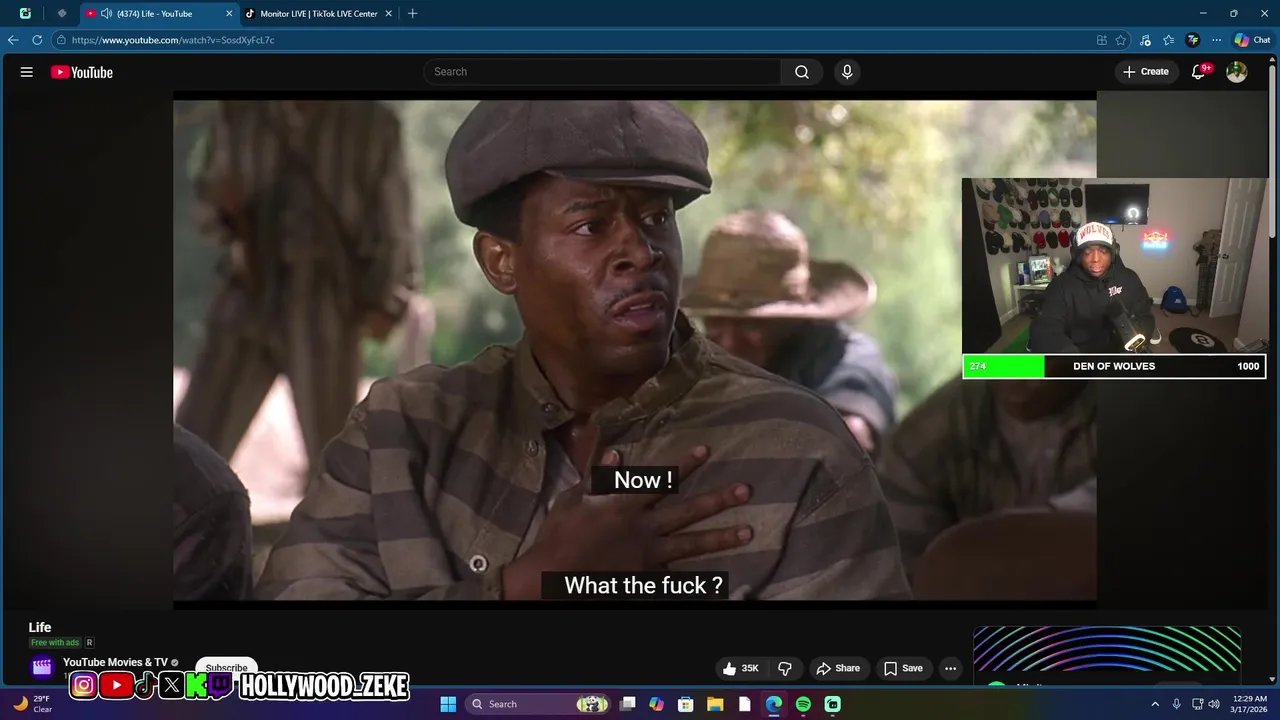This screenshot has width=1280, height=720.
Task: Open YouTube notifications bell
Action: click(x=1199, y=72)
